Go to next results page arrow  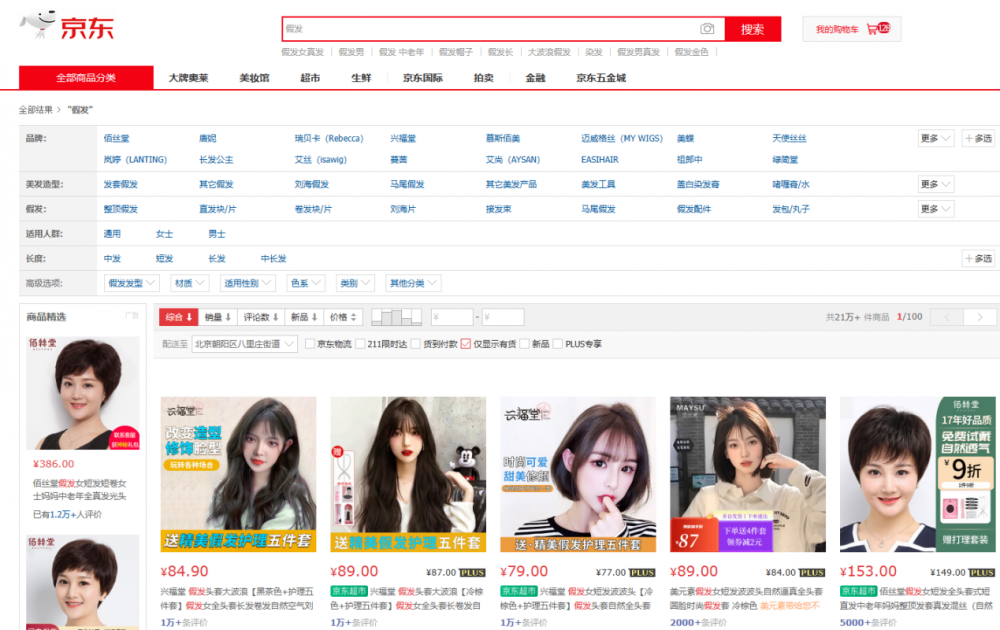[x=980, y=317]
